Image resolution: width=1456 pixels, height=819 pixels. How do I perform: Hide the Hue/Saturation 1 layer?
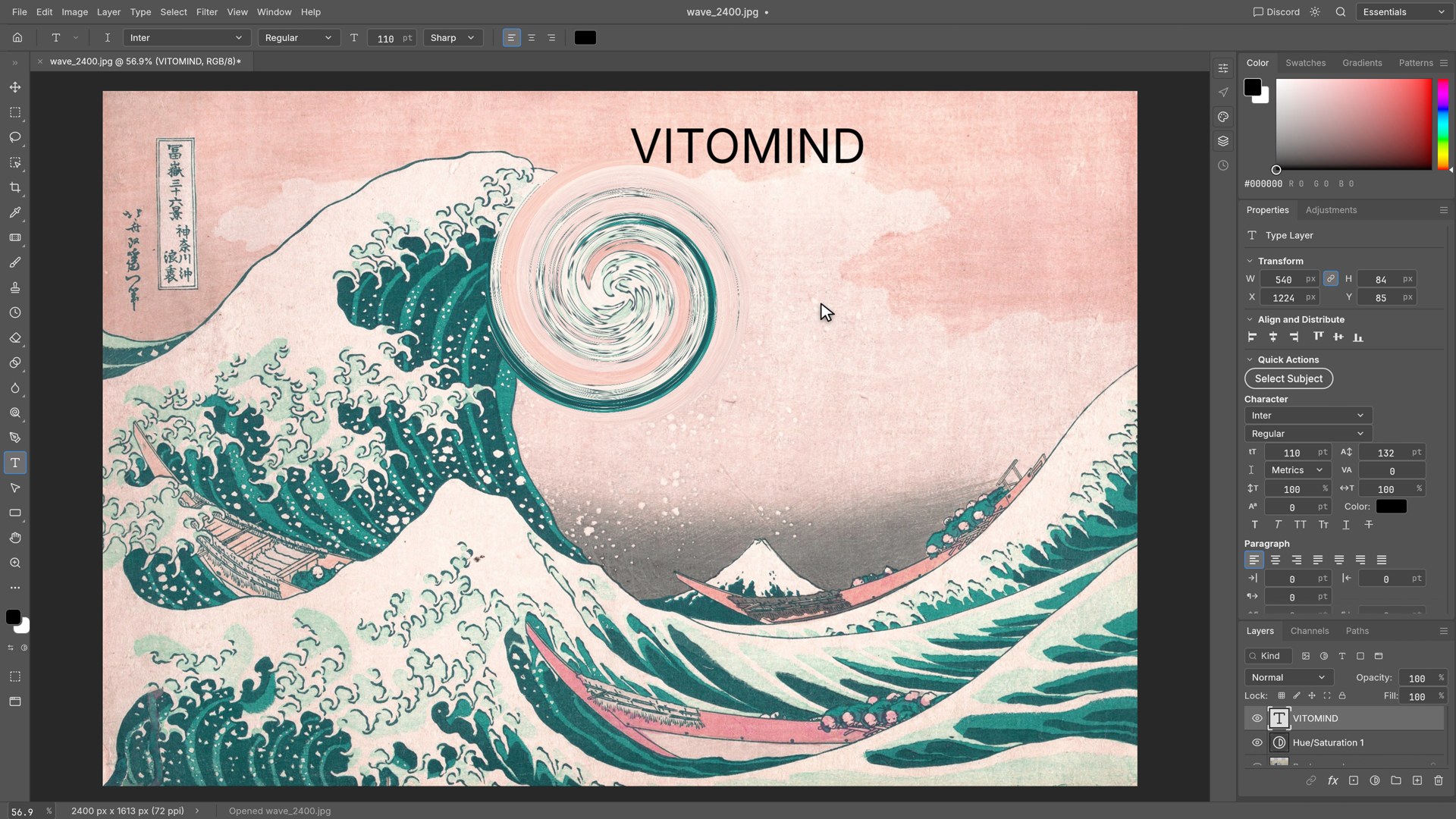click(x=1257, y=742)
